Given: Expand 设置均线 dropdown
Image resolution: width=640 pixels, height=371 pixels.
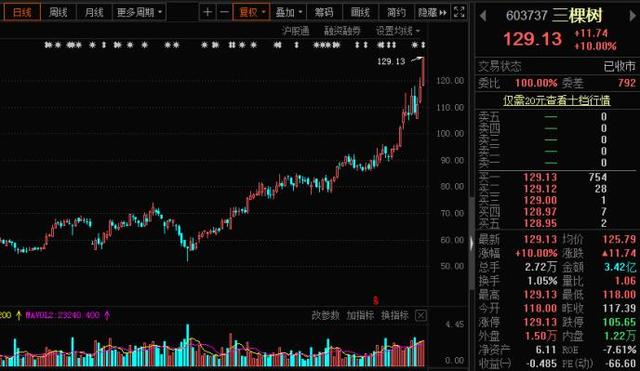Looking at the screenshot, I should pos(398,31).
